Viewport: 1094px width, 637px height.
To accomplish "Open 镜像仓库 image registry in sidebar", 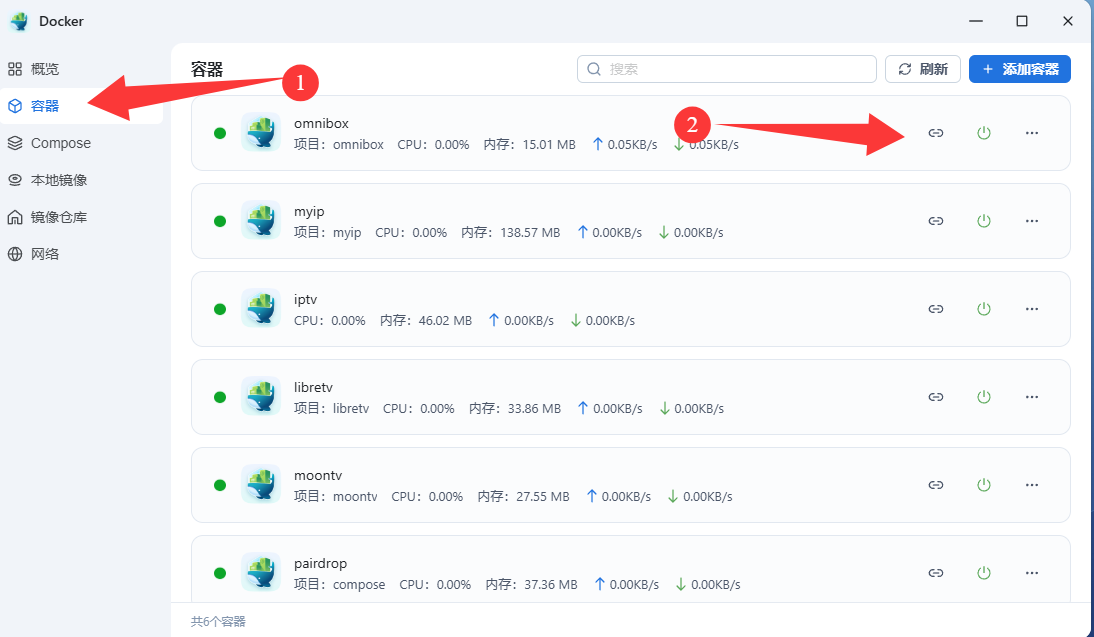I will [81, 217].
